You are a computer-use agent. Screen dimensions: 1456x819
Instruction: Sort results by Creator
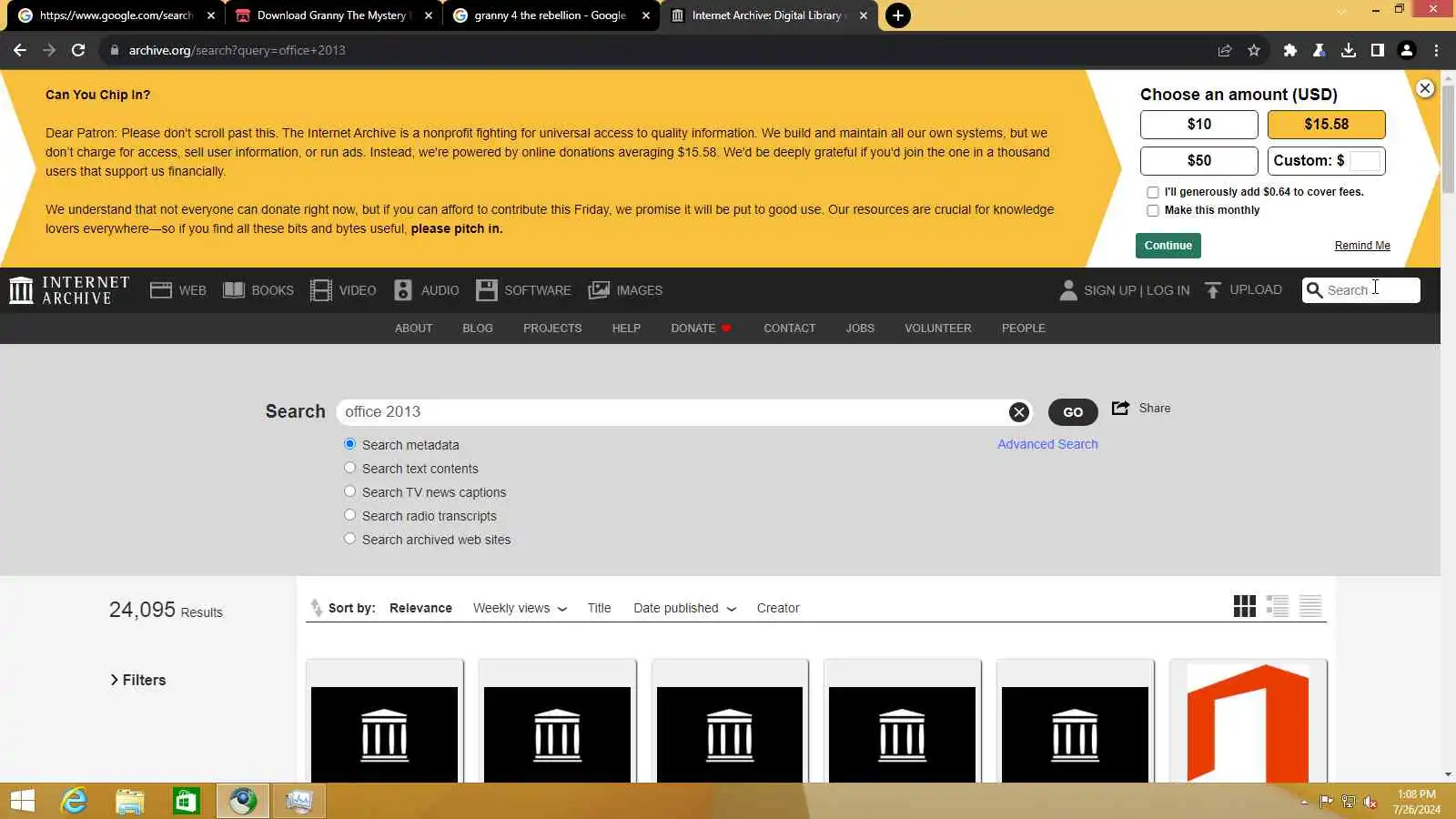pyautogui.click(x=778, y=608)
